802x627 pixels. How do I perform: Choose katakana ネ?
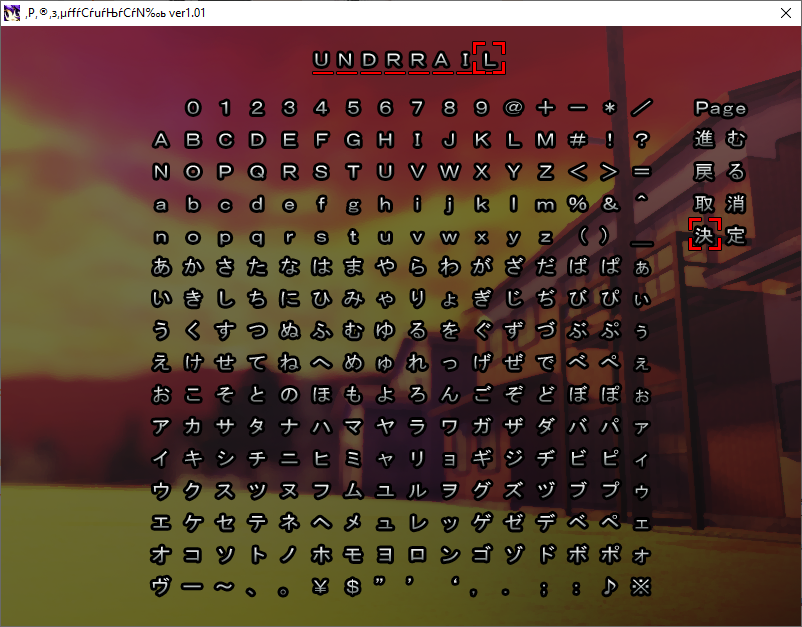tap(289, 523)
